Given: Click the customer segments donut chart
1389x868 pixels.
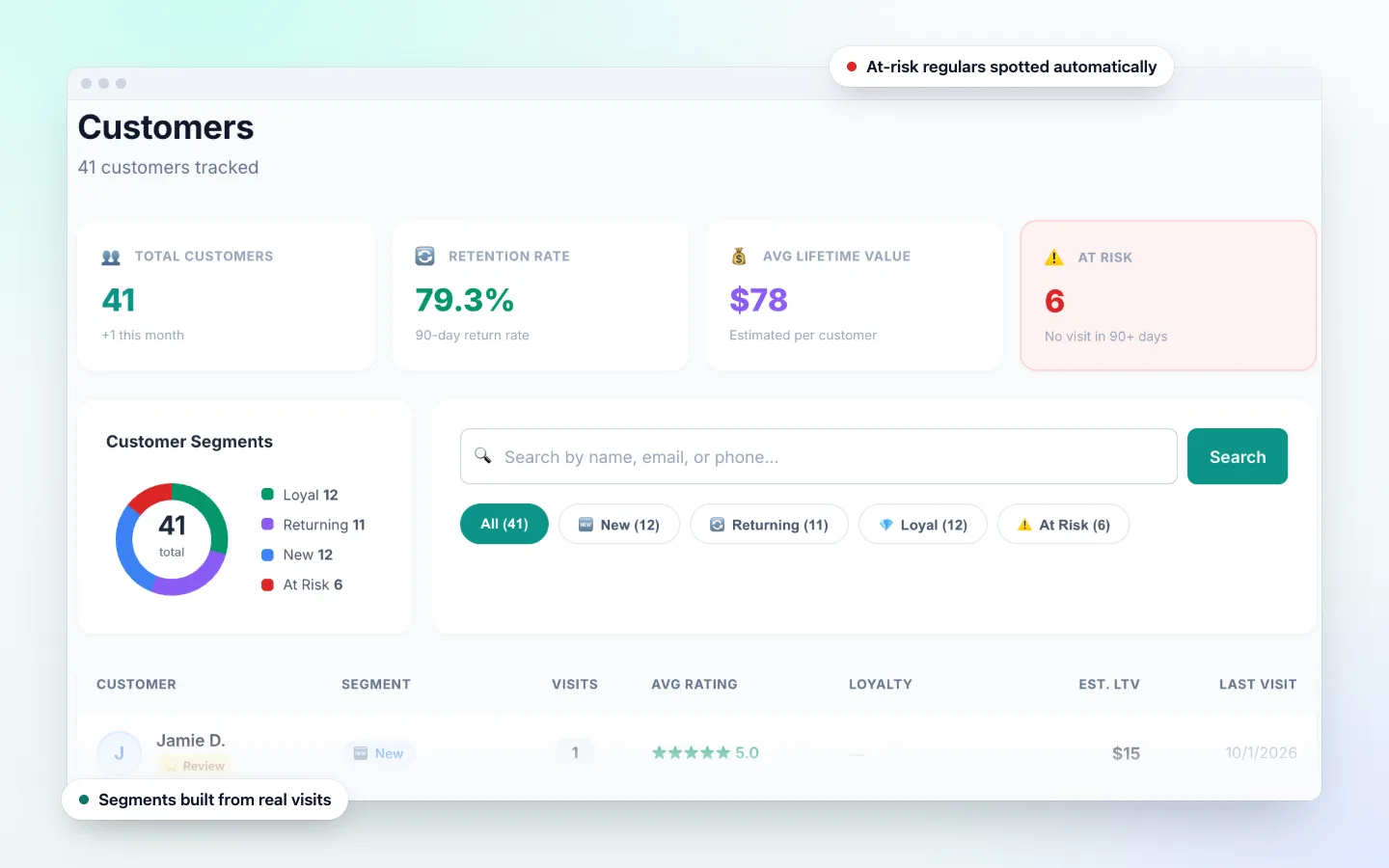Looking at the screenshot, I should click(172, 539).
